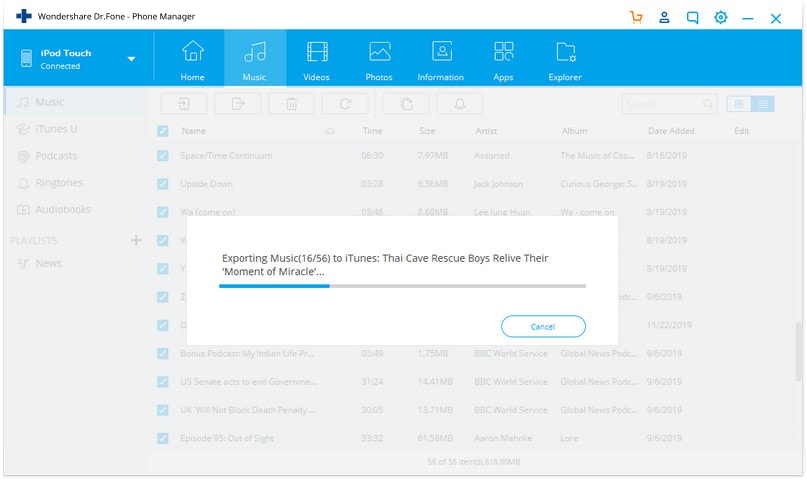
Task: Sort by Artist column header
Action: (x=486, y=131)
